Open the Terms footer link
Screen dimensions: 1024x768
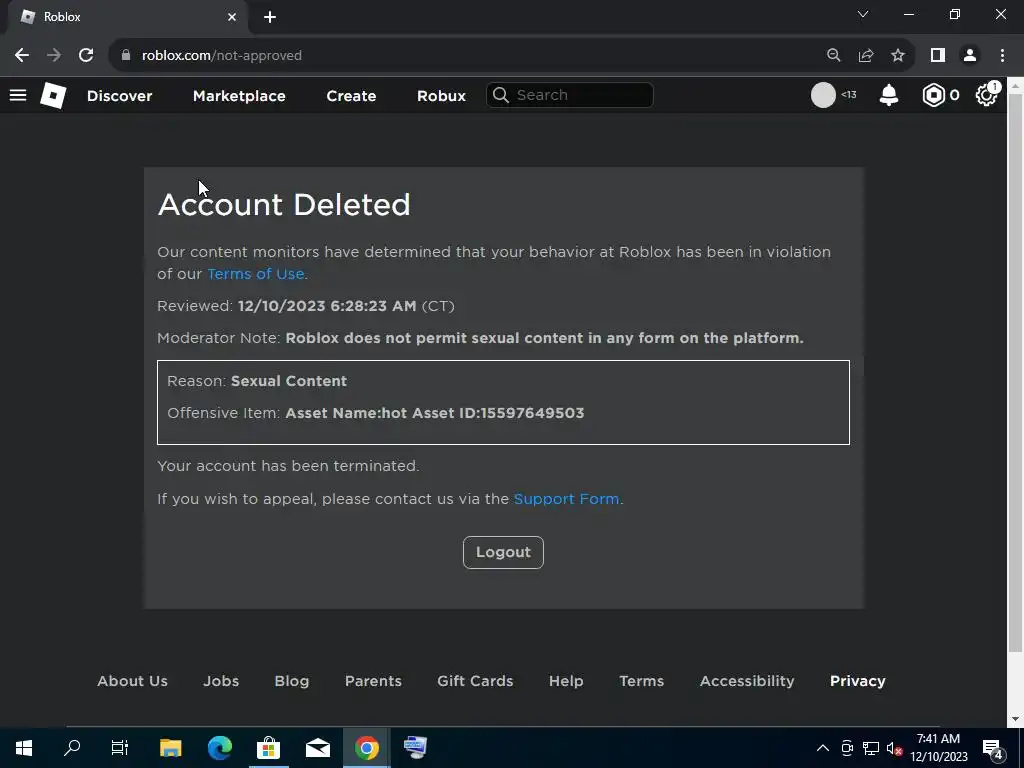(641, 680)
